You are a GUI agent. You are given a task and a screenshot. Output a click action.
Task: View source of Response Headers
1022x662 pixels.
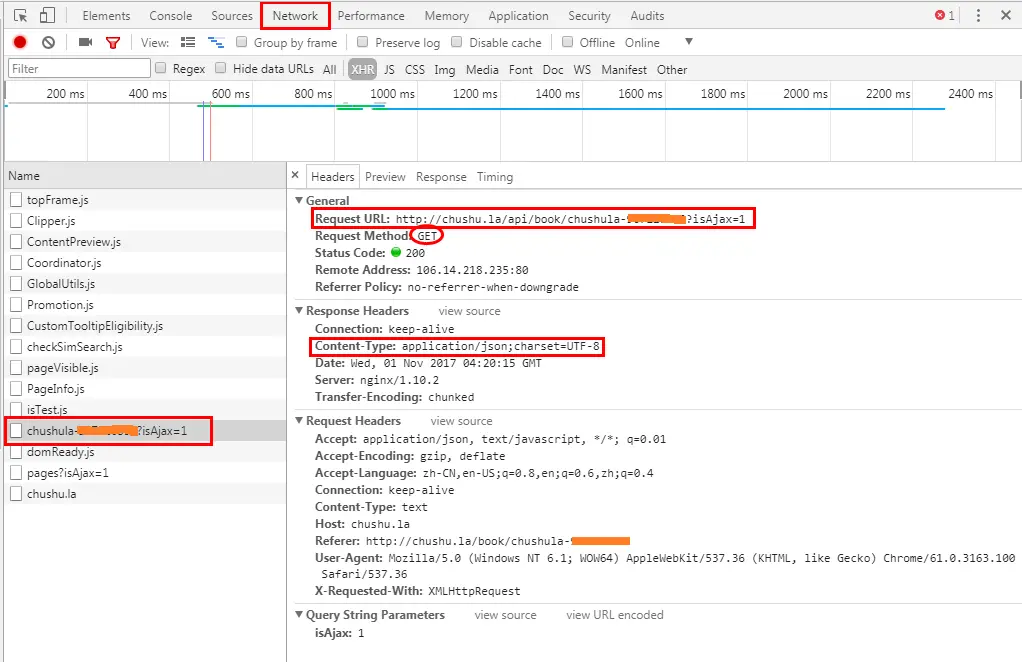[x=469, y=311]
